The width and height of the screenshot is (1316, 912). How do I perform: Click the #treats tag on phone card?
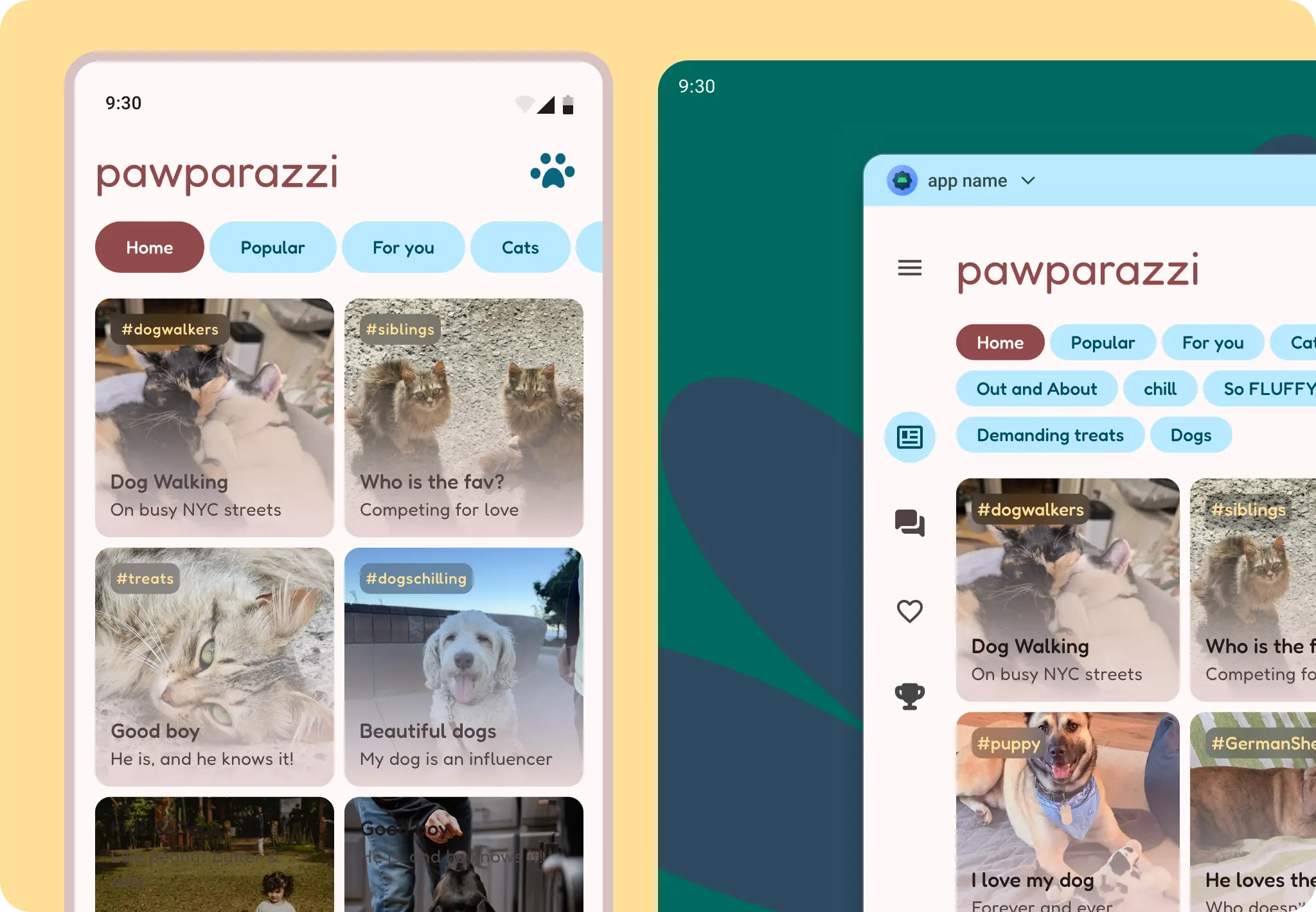click(145, 579)
